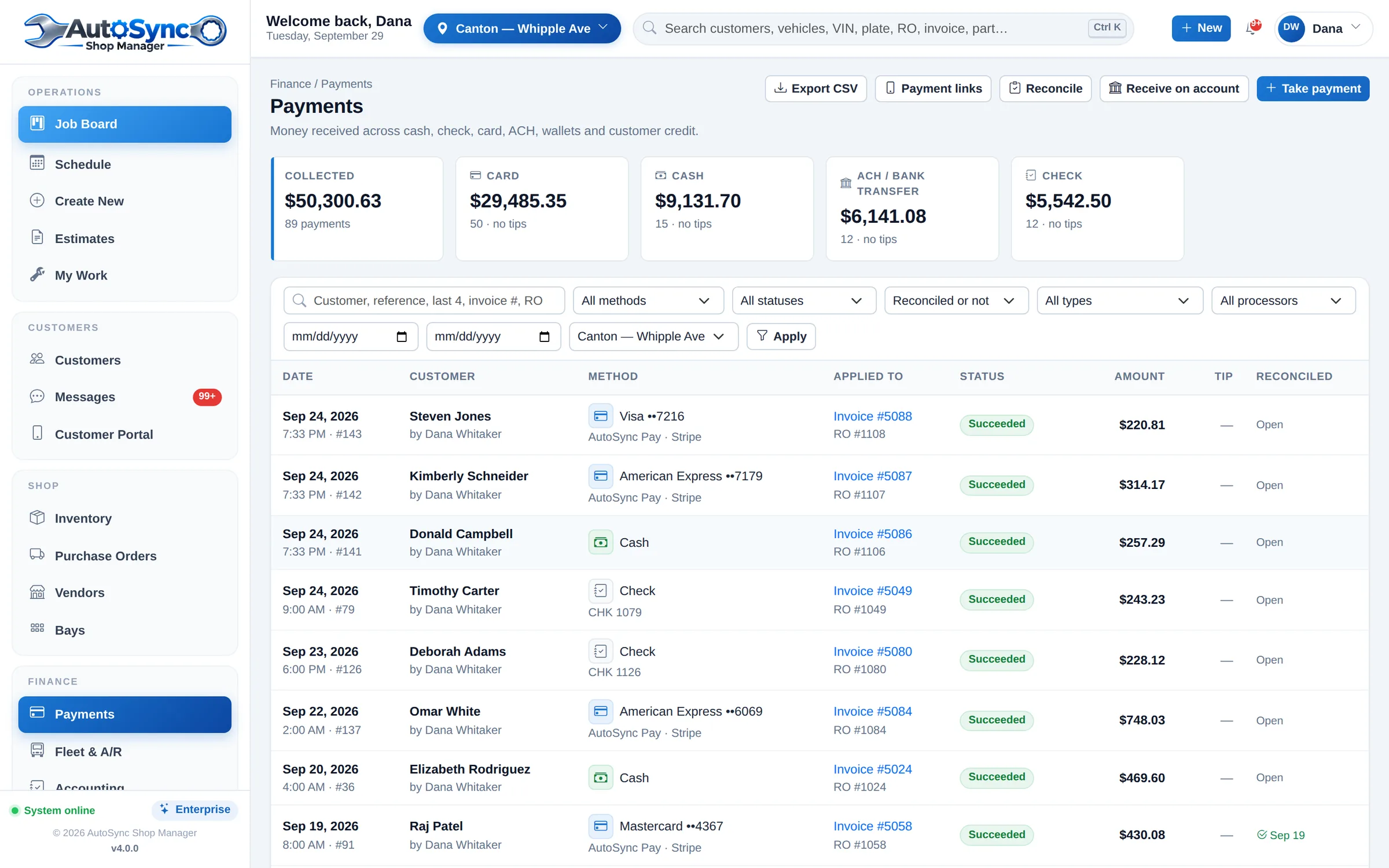Apply the payment filters

[x=781, y=336]
